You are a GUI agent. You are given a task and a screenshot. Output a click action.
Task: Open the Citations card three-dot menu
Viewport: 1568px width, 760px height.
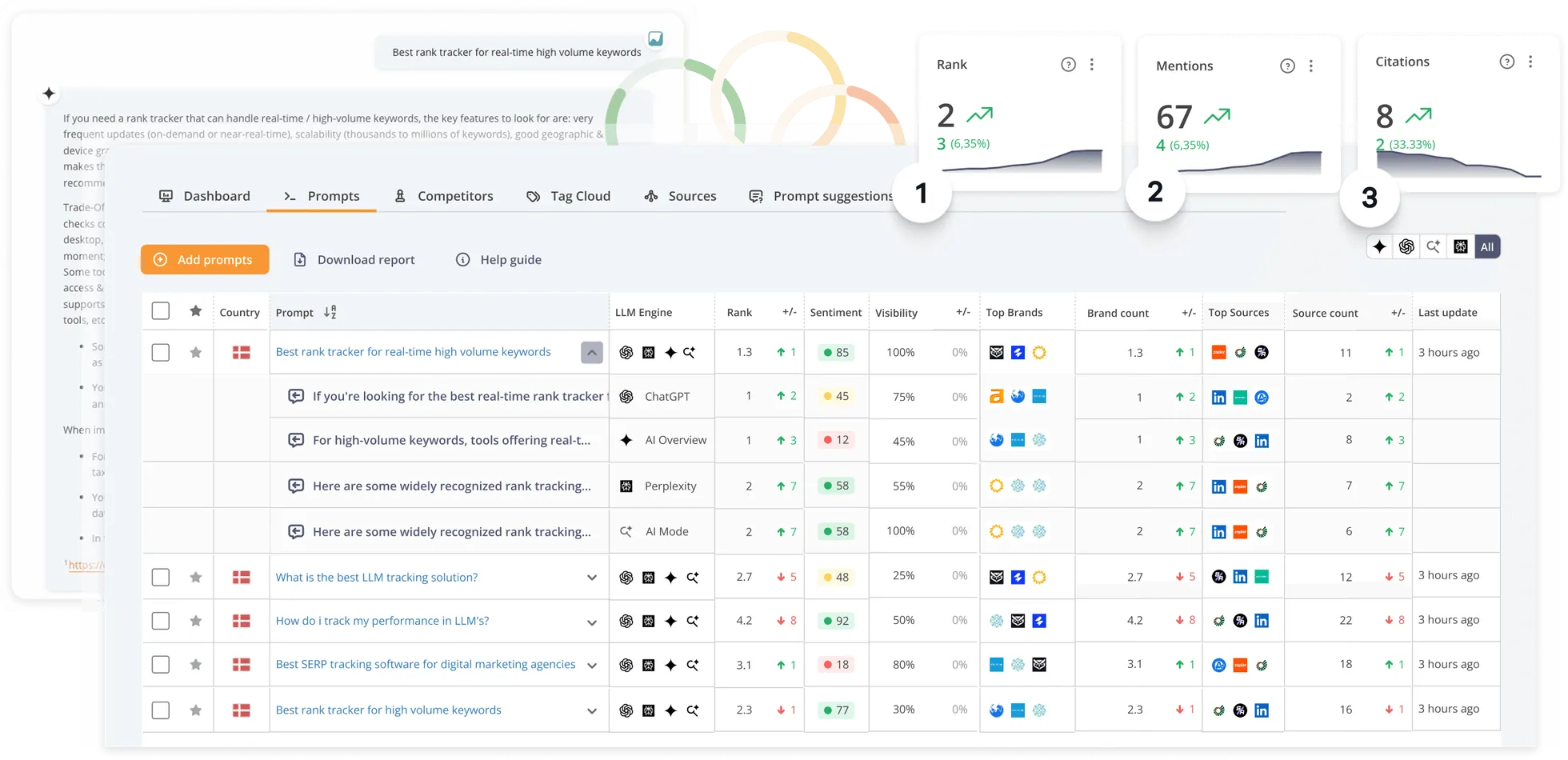click(1530, 62)
